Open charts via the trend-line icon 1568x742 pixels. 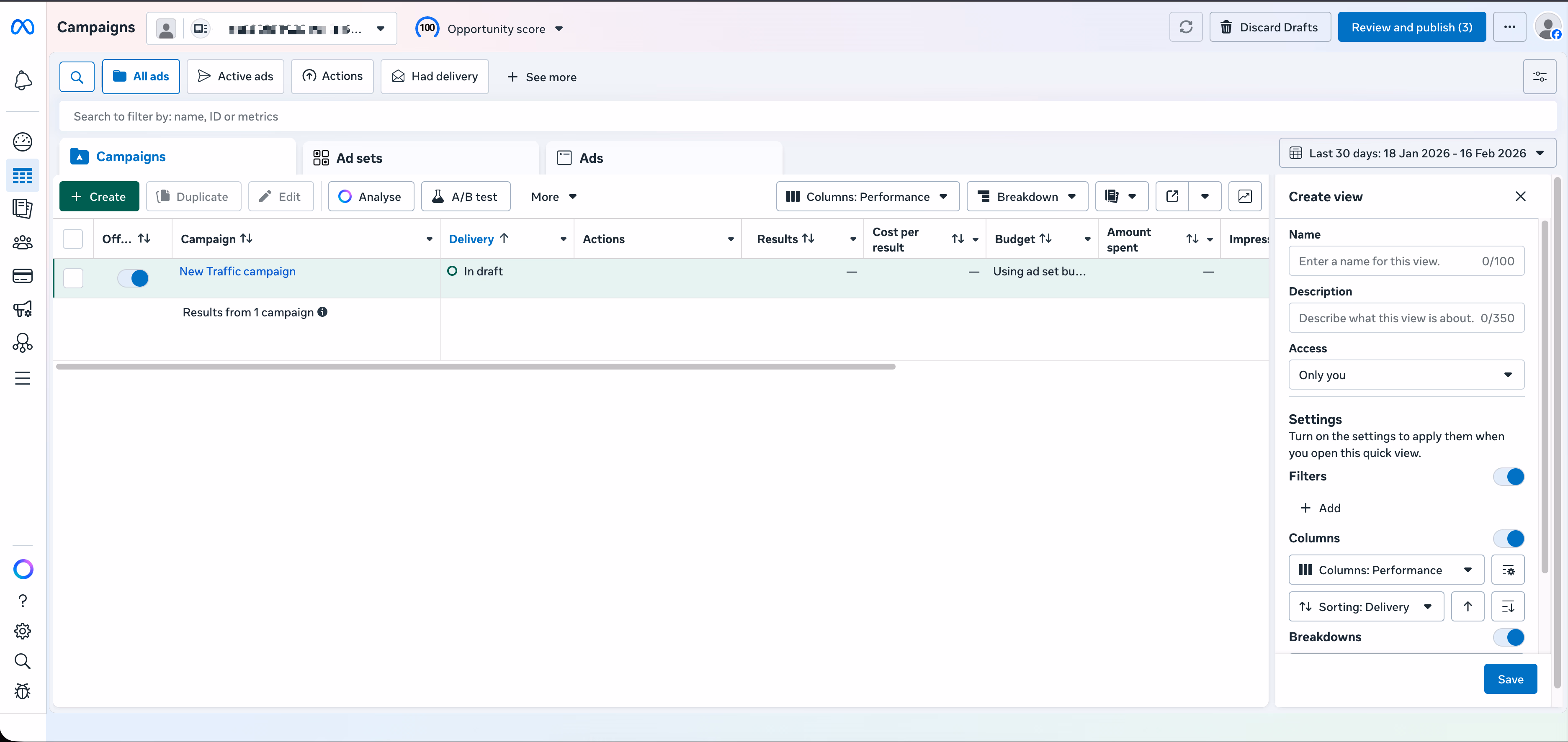1245,196
